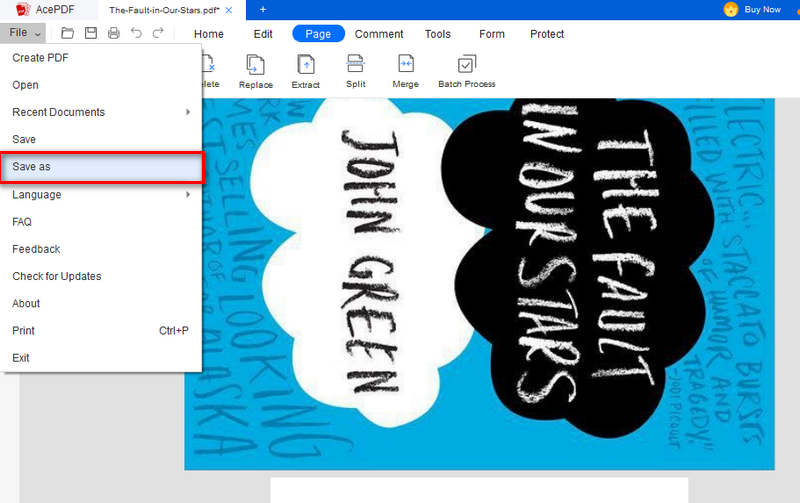This screenshot has width=800, height=503.
Task: Click the book cover page in viewer
Action: (480, 284)
